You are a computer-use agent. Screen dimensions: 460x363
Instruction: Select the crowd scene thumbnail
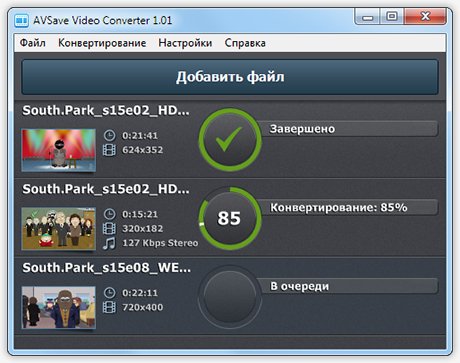[x=59, y=229]
